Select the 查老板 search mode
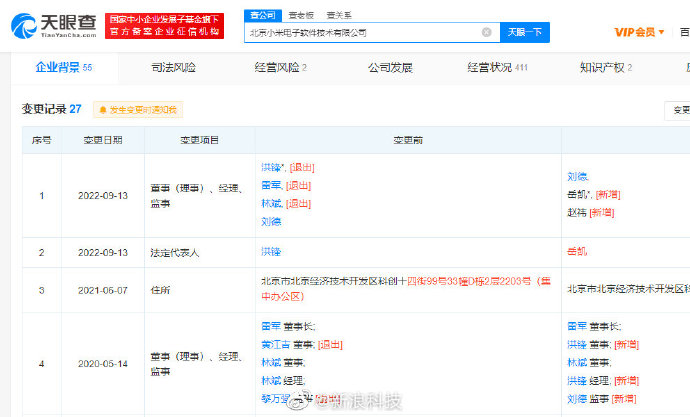Image resolution: width=690 pixels, height=417 pixels. click(x=300, y=16)
